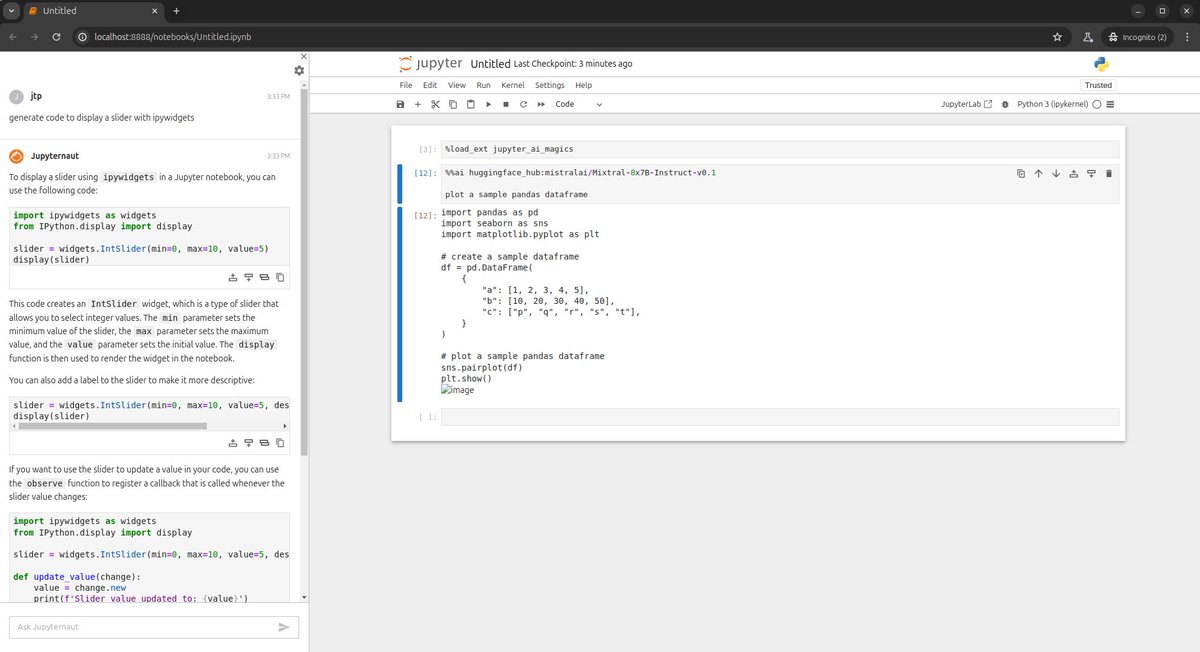This screenshot has width=1200, height=652.
Task: Click the Last Checkpoint: 3 minutes ago text
Action: click(x=573, y=64)
